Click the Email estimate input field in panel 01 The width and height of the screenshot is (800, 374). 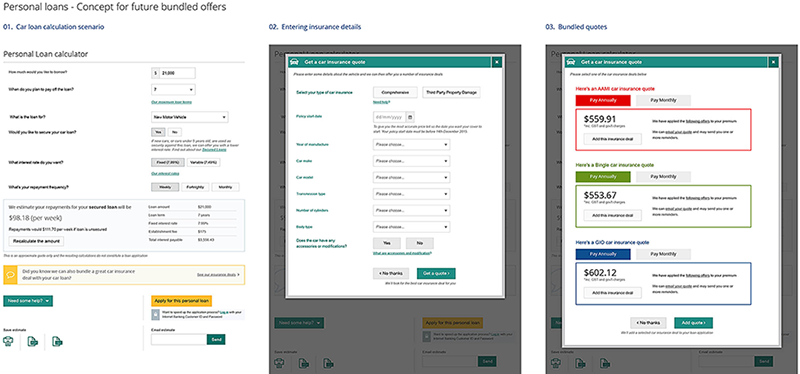(179, 339)
